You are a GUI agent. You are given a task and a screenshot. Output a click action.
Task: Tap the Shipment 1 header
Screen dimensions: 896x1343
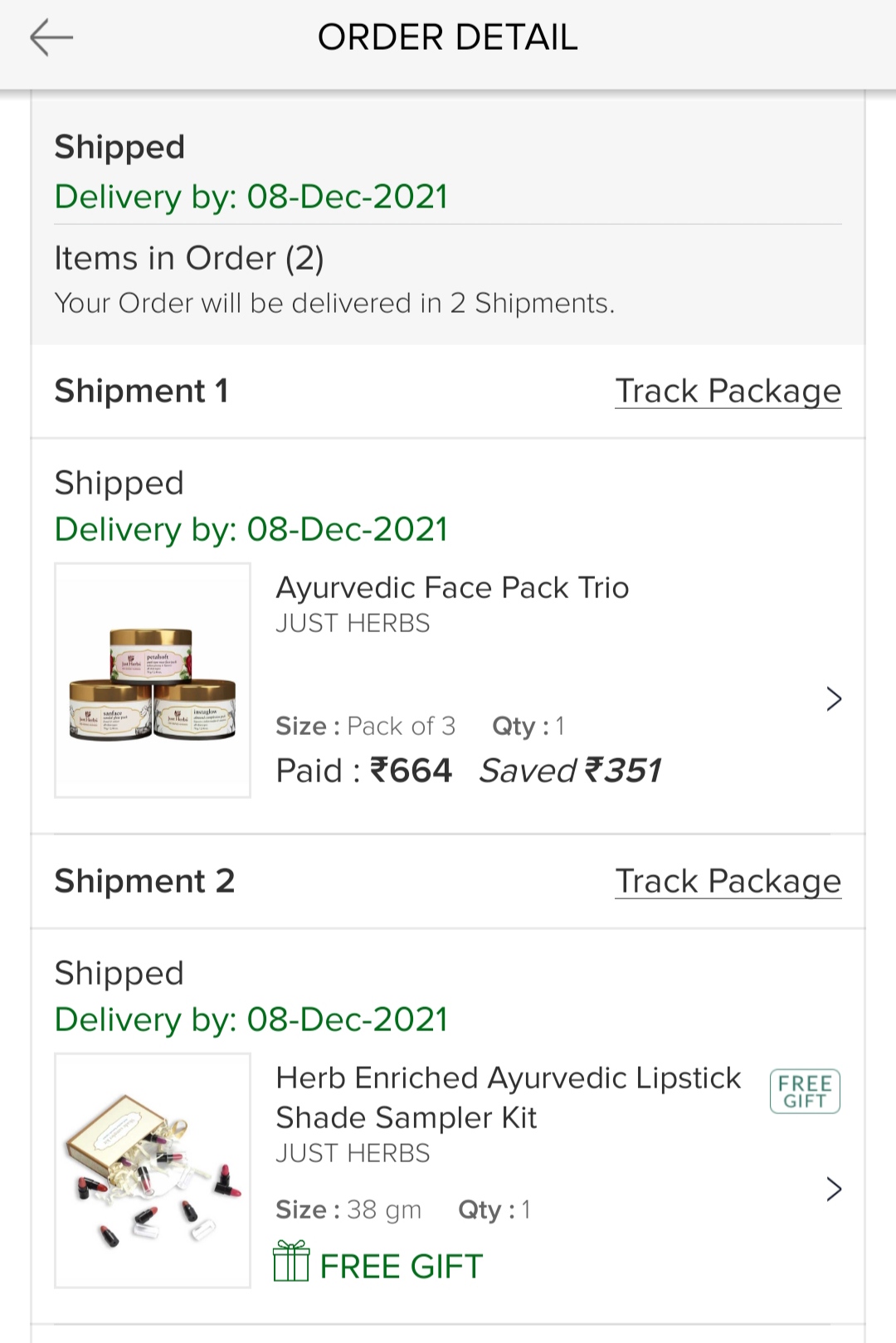(x=141, y=391)
